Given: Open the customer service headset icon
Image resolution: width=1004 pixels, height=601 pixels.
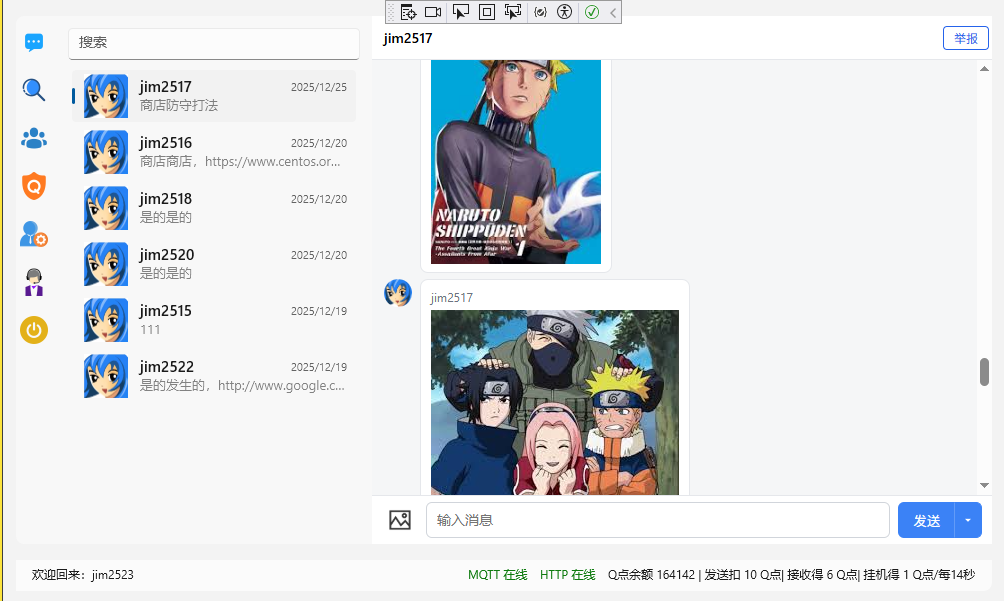Looking at the screenshot, I should [34, 282].
